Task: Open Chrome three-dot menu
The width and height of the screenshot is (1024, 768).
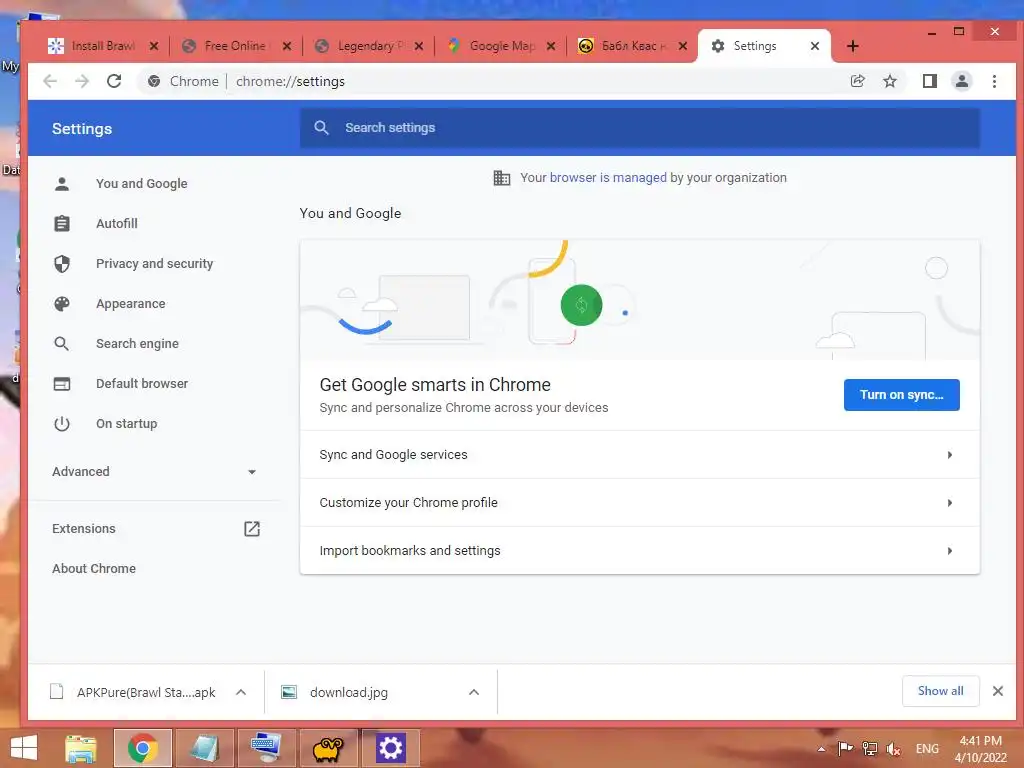Action: click(994, 81)
